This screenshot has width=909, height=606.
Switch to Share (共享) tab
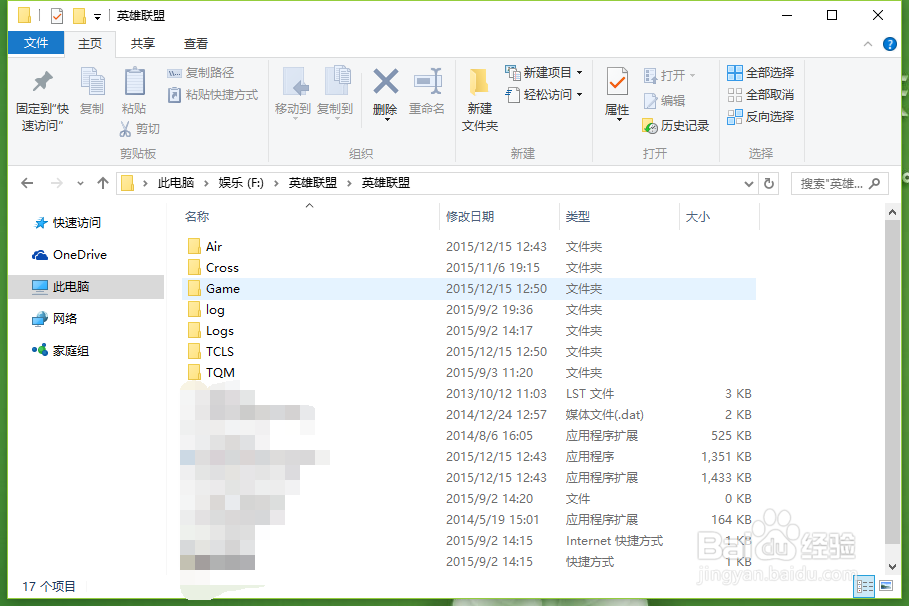[143, 44]
